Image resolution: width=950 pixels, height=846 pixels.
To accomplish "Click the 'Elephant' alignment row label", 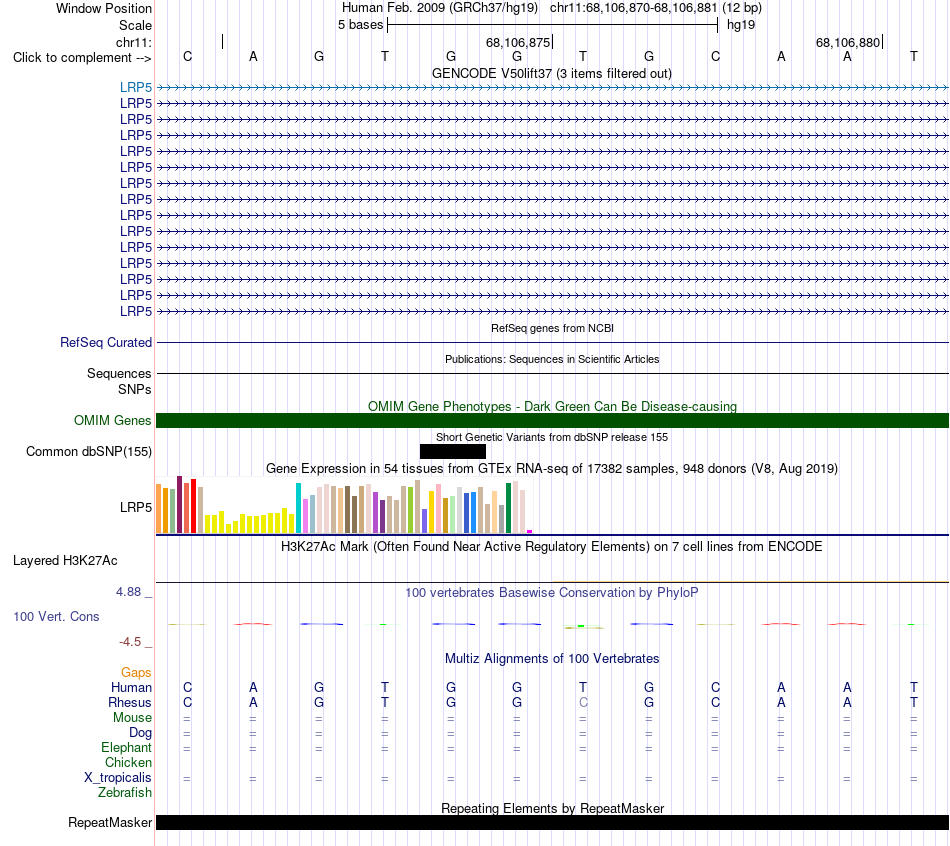I will point(127,748).
